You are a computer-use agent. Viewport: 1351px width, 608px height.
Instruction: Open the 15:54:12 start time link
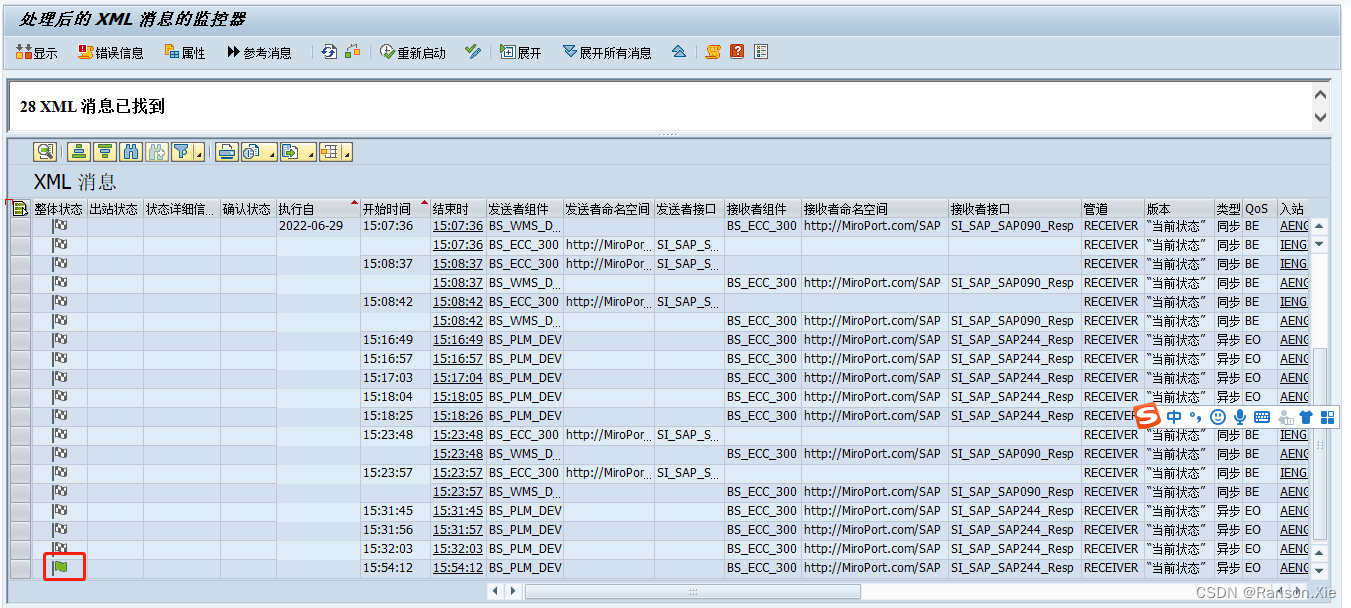459,567
